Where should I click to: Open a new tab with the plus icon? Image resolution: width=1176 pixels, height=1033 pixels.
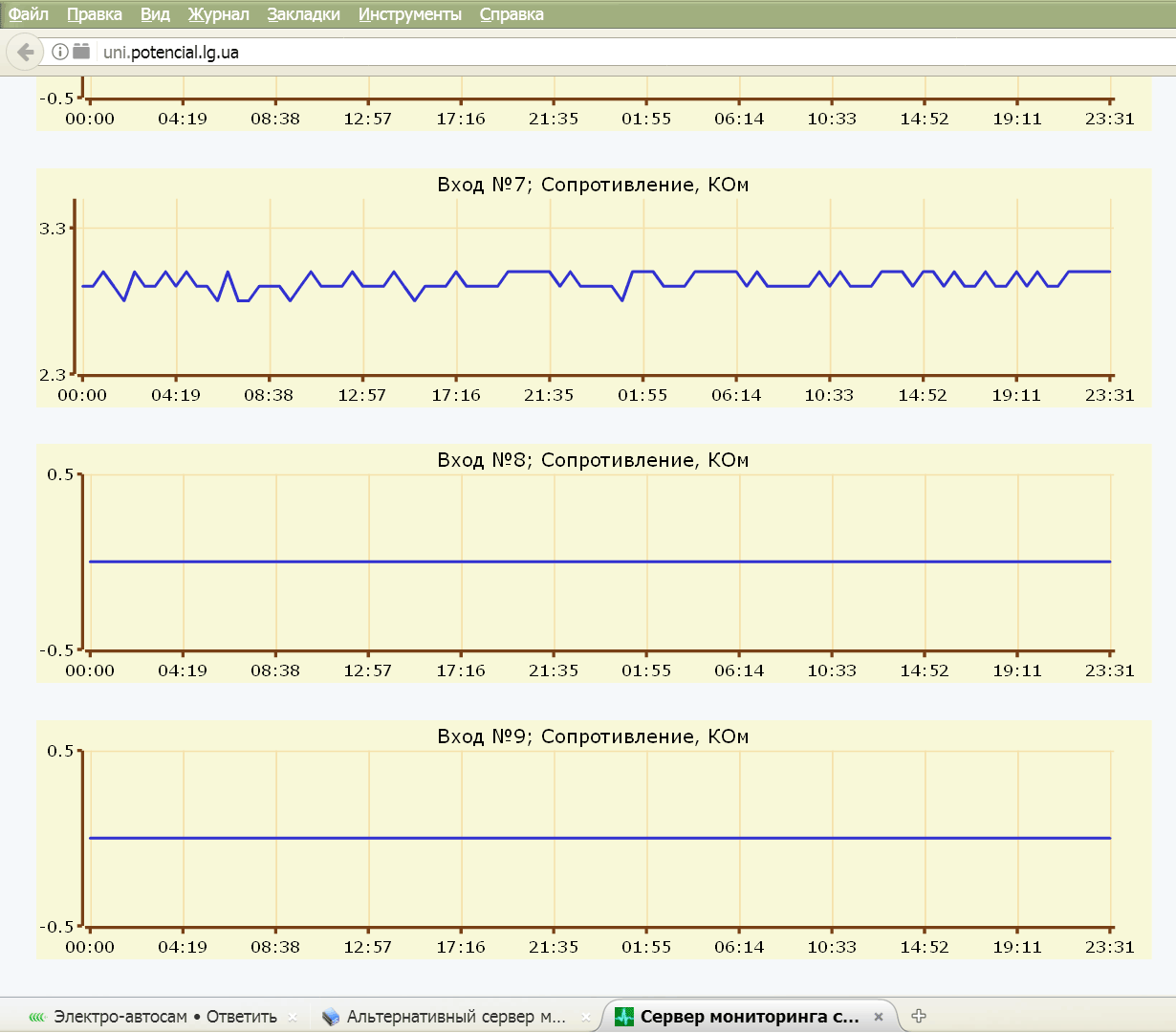click(919, 1016)
